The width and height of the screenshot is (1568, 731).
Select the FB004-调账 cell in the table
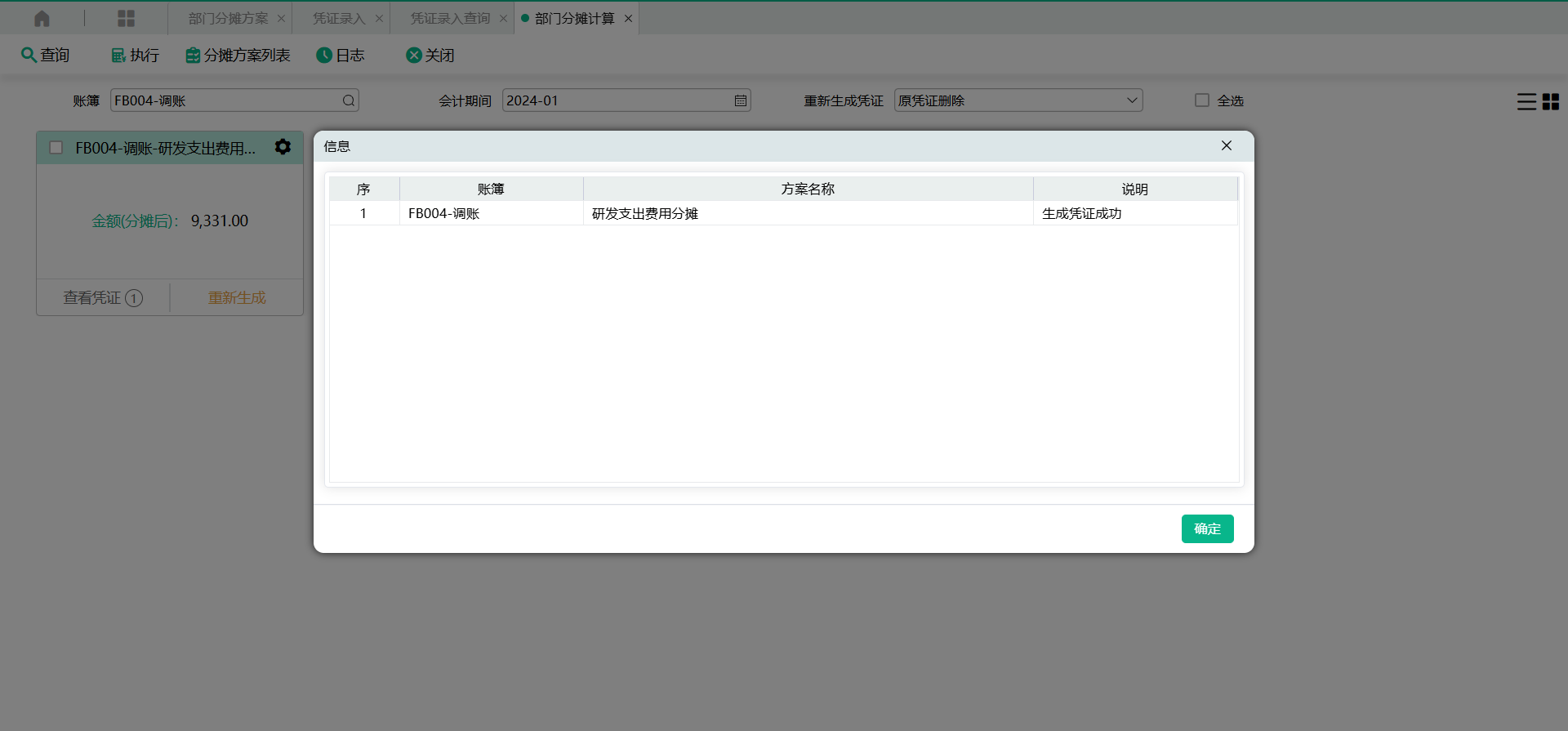click(491, 213)
